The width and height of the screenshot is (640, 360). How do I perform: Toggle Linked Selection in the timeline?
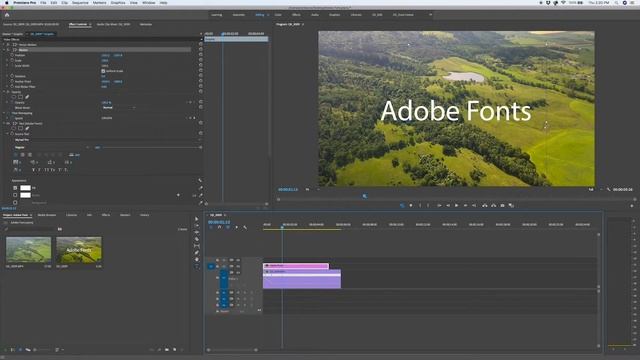(x=228, y=227)
